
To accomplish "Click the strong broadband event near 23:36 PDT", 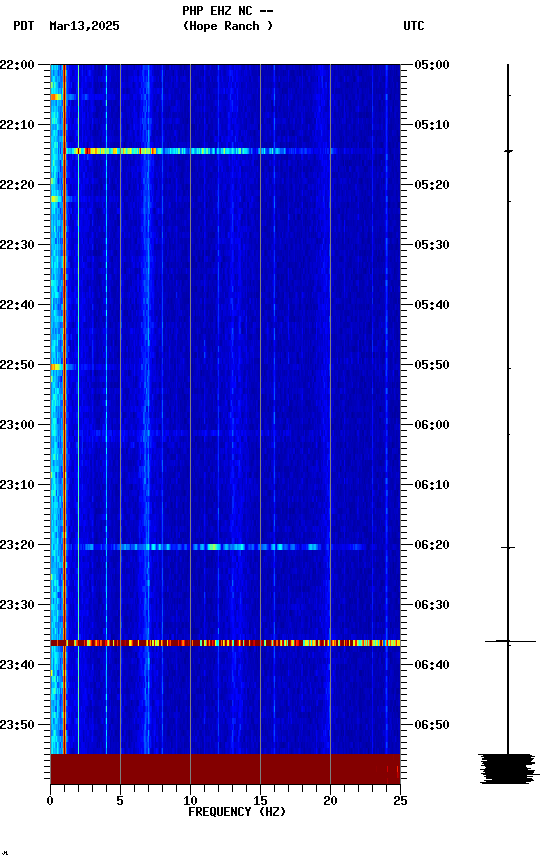I will point(225,643).
